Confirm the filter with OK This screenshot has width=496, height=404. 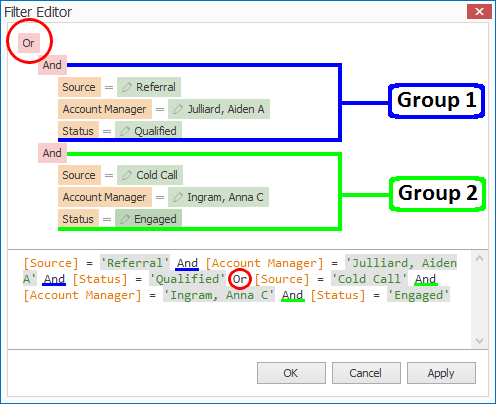(x=291, y=373)
